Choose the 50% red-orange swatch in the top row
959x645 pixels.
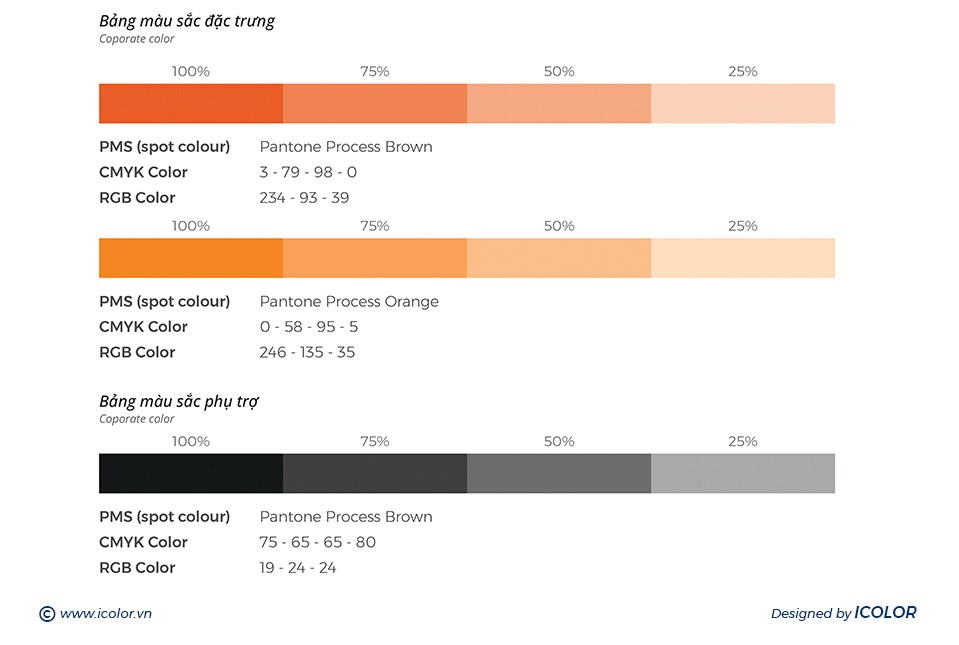tap(559, 104)
